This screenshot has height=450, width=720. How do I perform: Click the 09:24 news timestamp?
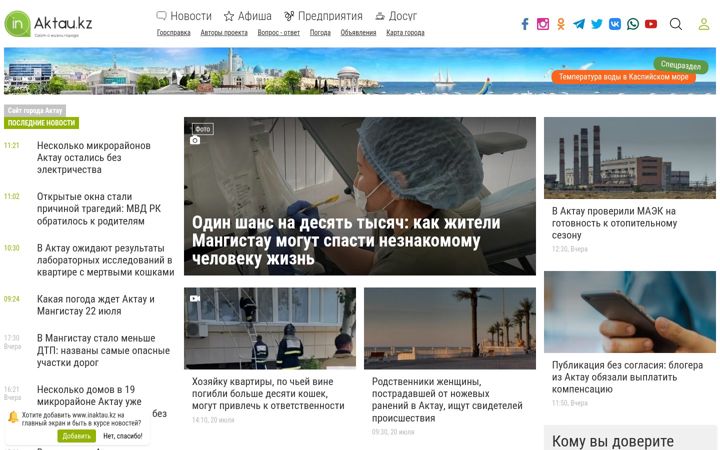click(12, 299)
